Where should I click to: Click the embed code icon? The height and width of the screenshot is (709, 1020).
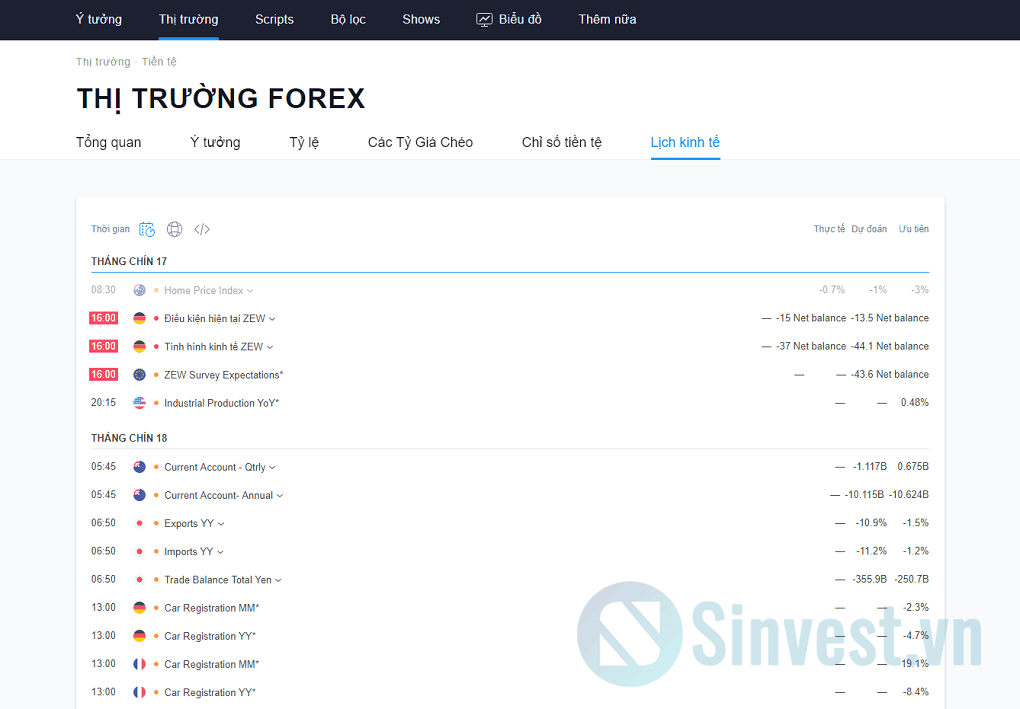coord(202,229)
